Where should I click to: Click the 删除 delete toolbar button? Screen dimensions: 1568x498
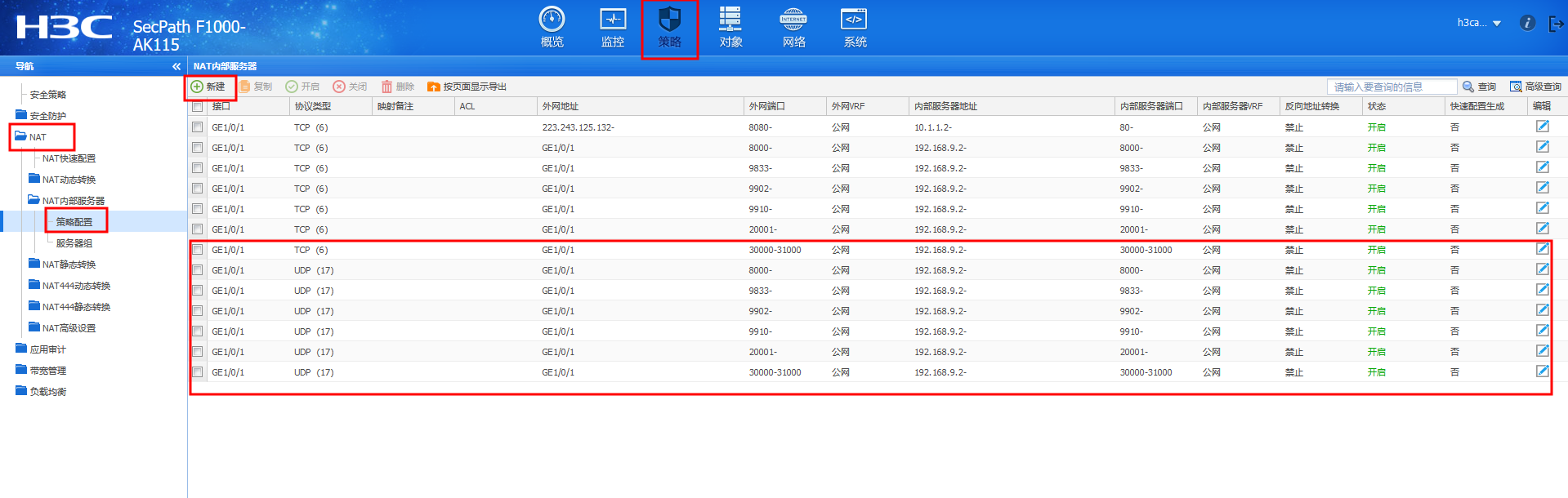(x=397, y=87)
